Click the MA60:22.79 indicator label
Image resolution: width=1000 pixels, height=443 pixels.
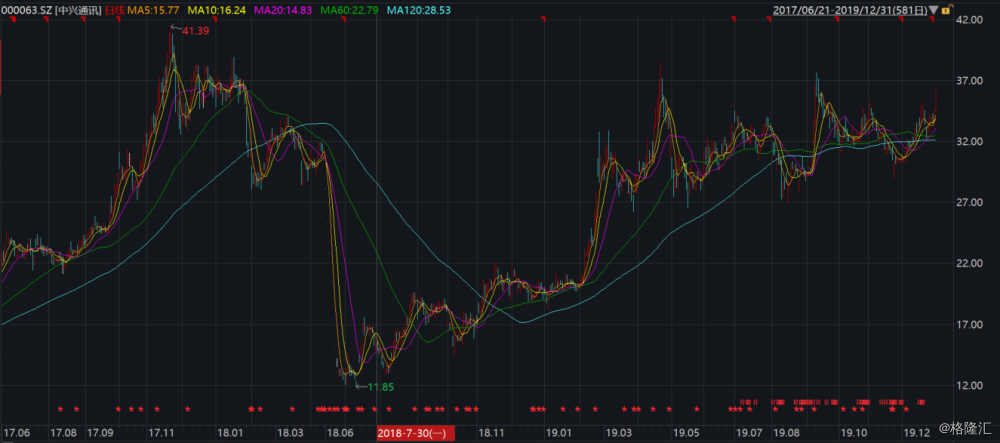pos(349,11)
